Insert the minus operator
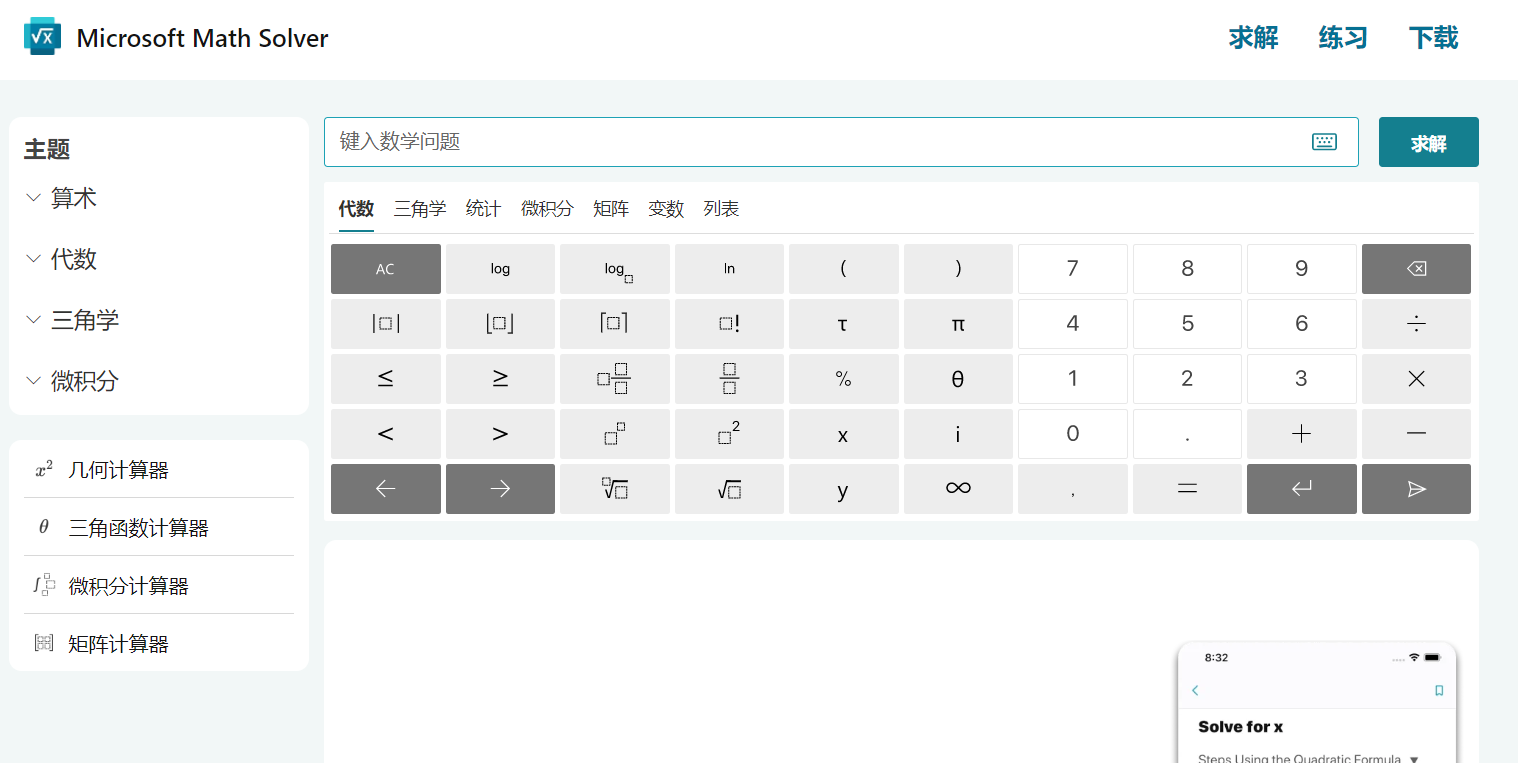The height and width of the screenshot is (763, 1518). pos(1416,434)
